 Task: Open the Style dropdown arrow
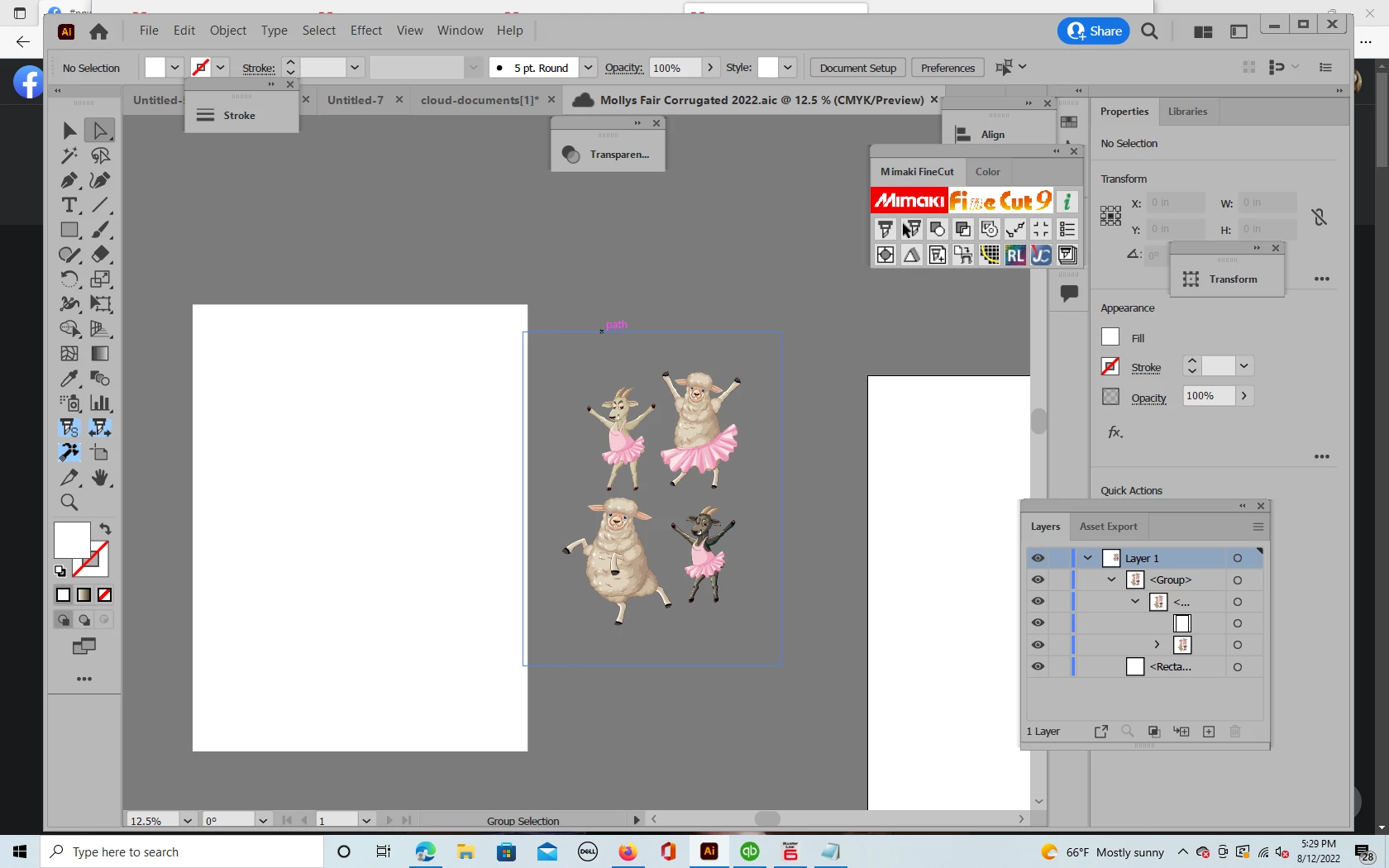click(788, 68)
